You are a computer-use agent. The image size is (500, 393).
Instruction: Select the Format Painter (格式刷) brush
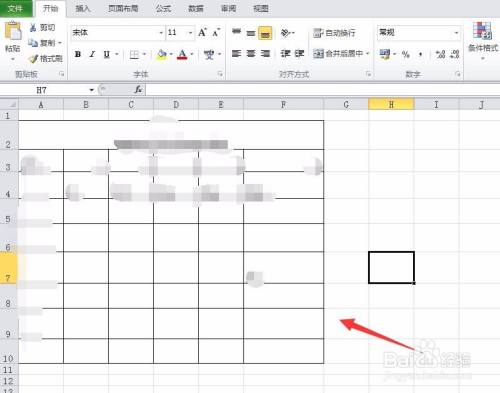(45, 59)
